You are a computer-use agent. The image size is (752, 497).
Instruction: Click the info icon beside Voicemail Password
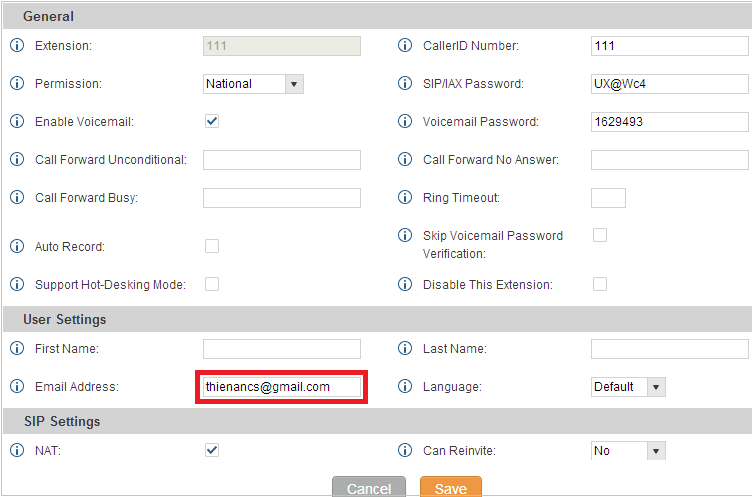point(405,121)
